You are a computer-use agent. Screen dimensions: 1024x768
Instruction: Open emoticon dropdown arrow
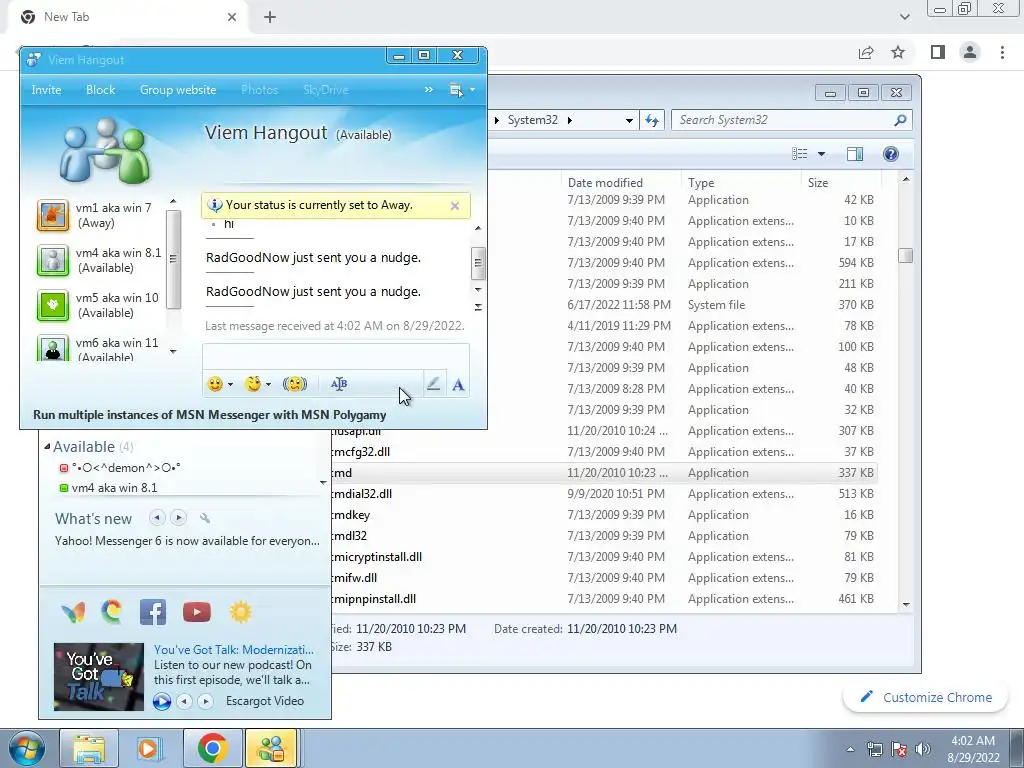point(230,385)
